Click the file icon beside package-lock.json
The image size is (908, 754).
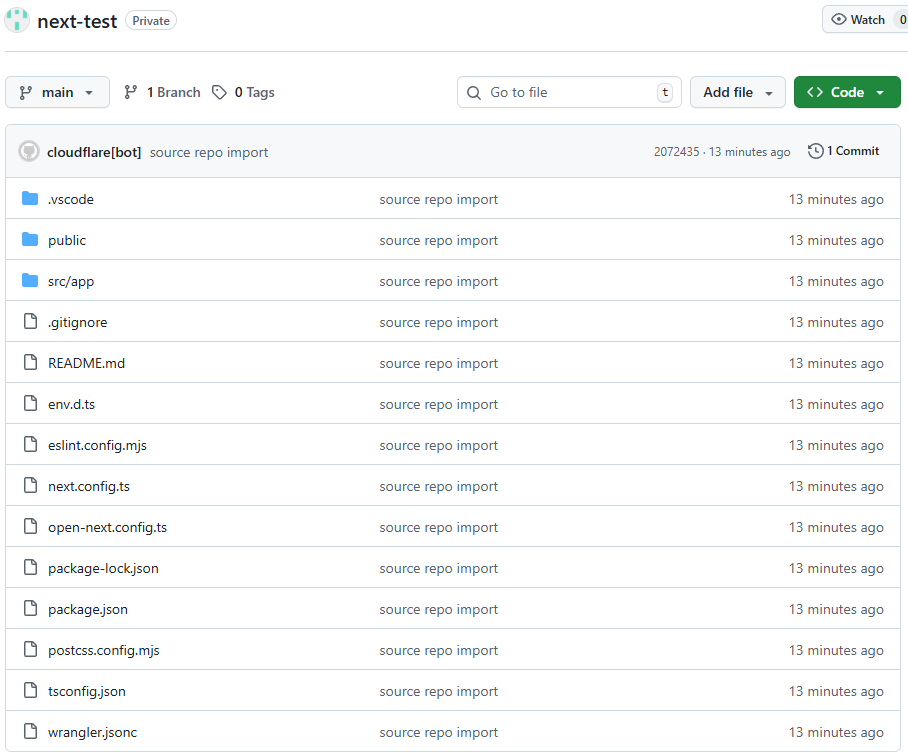pos(30,568)
